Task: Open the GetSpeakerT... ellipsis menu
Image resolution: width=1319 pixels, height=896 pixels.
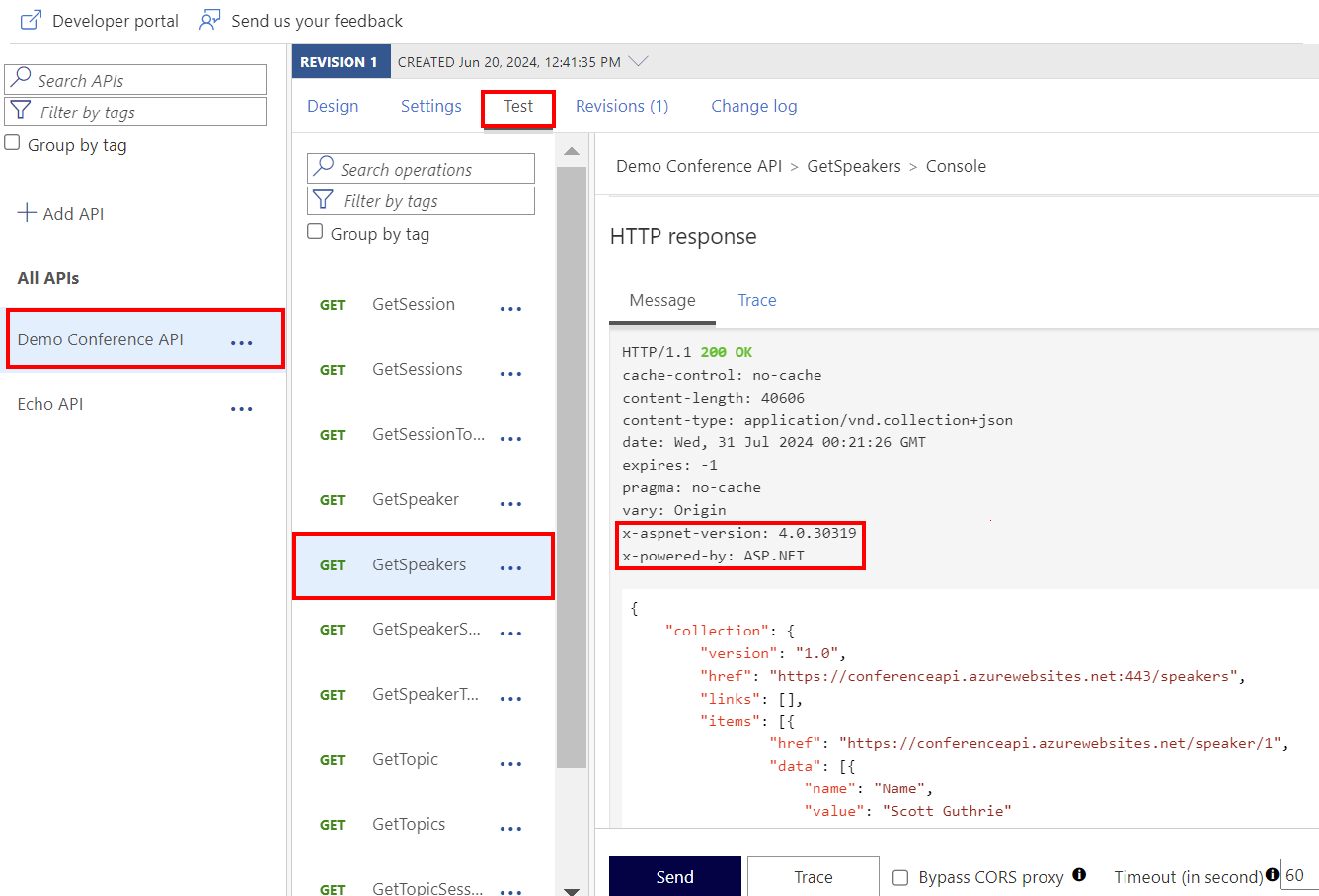Action: pos(510,699)
